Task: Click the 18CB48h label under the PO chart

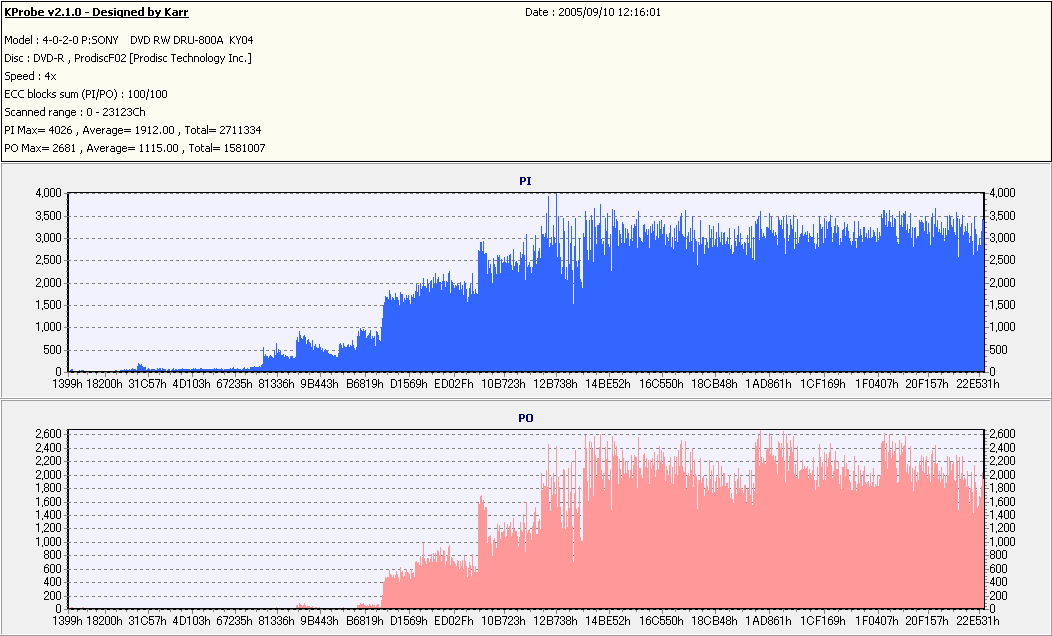Action: [714, 621]
